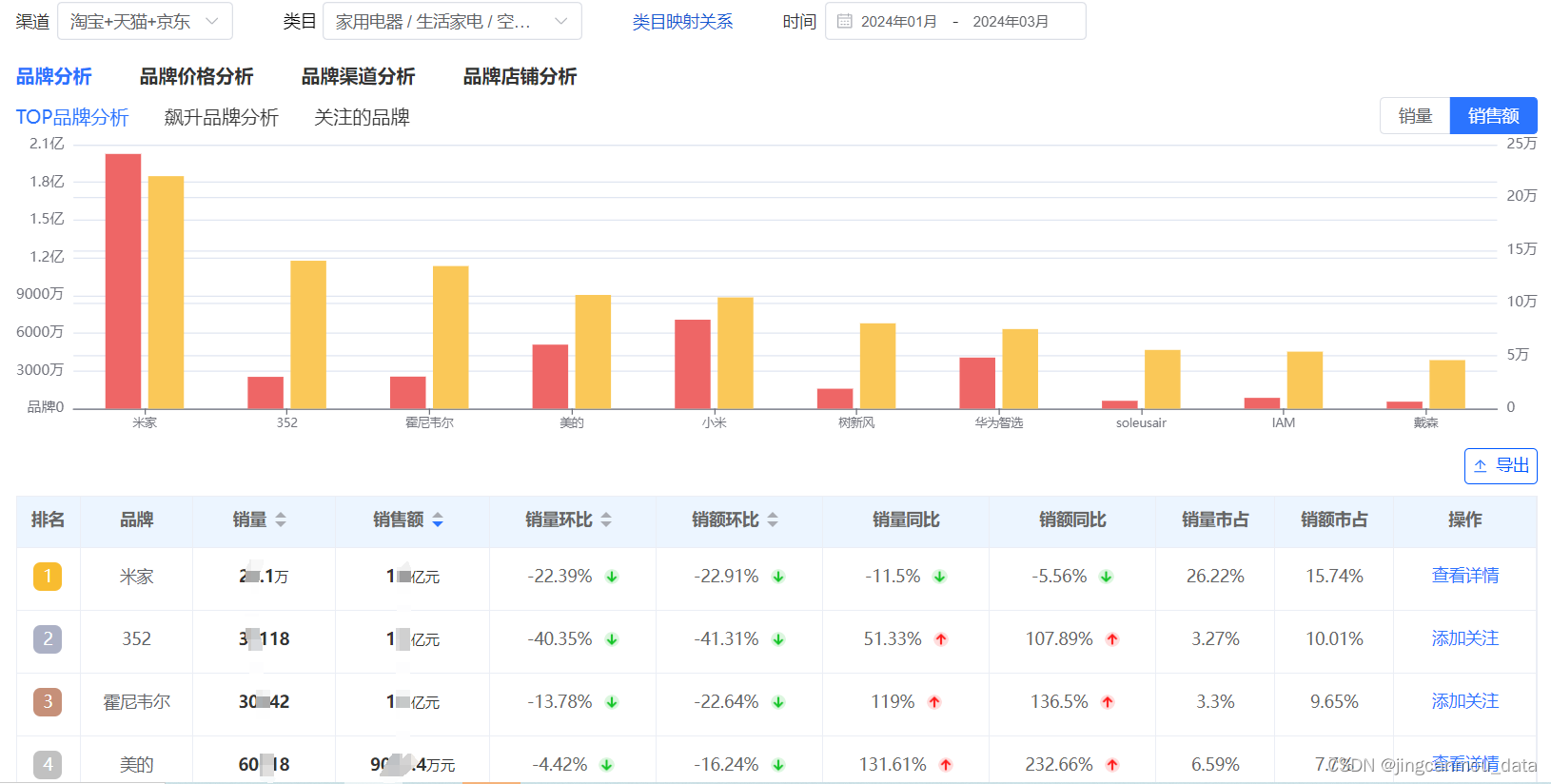Click rank 2 badge for 352
The image size is (1551, 784).
[48, 639]
